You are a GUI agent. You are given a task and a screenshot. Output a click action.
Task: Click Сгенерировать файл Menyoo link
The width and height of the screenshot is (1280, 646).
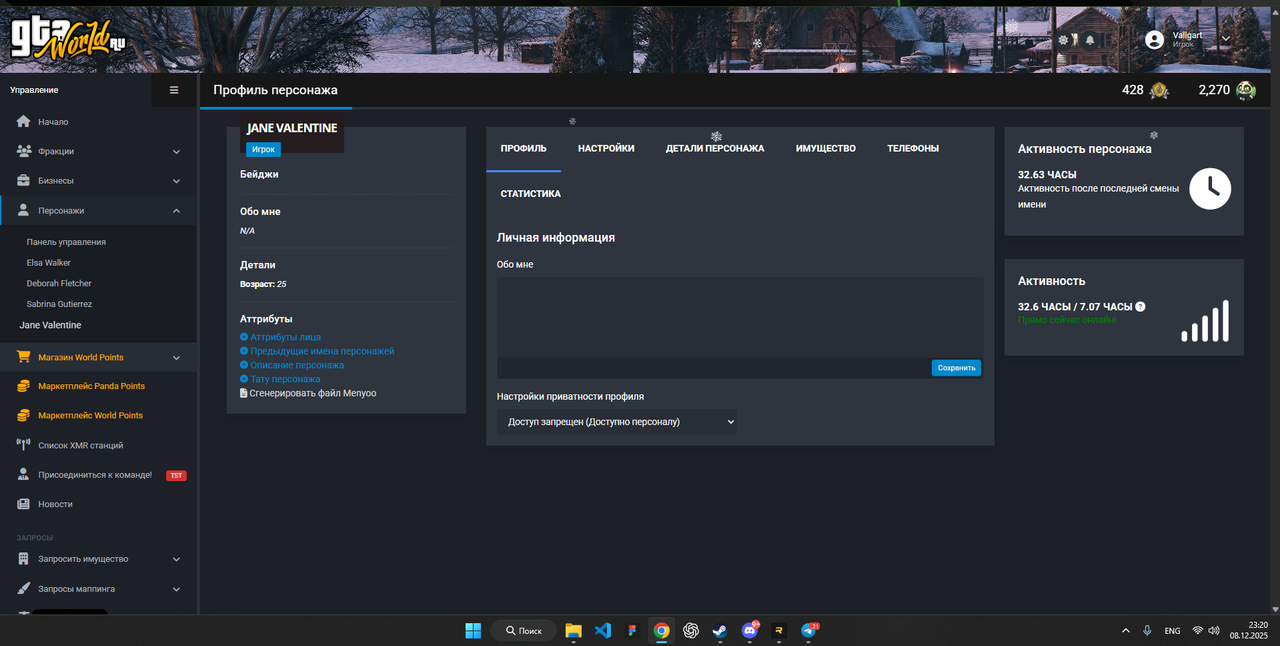(x=313, y=394)
